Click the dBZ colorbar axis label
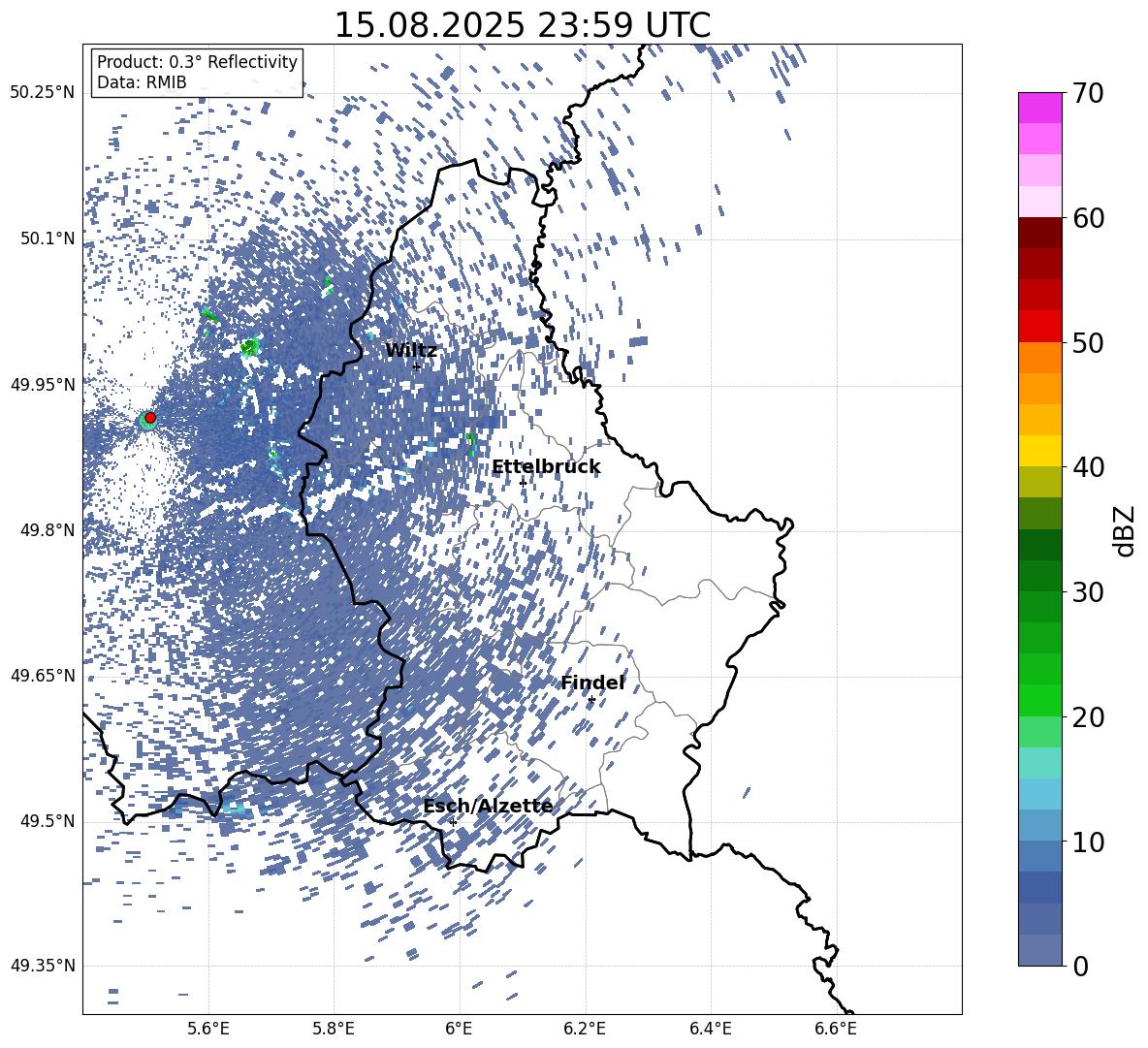Image resolution: width=1148 pixels, height=1048 pixels. pyautogui.click(x=1126, y=530)
